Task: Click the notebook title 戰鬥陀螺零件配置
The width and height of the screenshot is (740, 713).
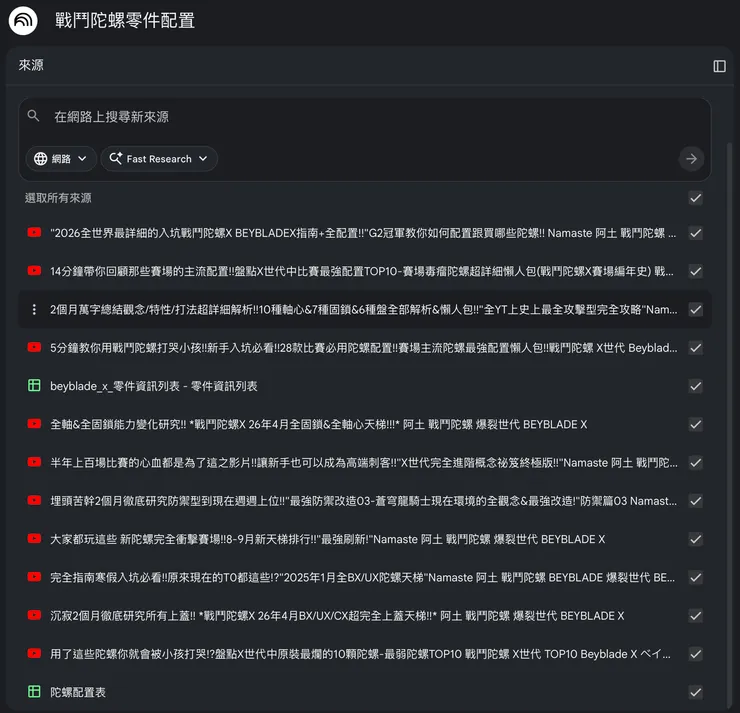Action: pos(125,20)
